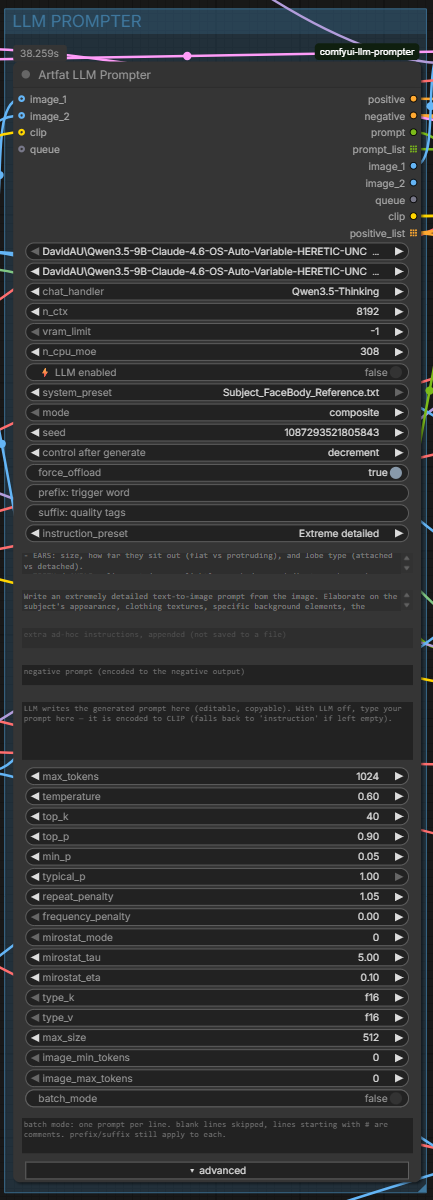Click the image_2 output socket dot
433x1200 pixels.
(x=414, y=183)
